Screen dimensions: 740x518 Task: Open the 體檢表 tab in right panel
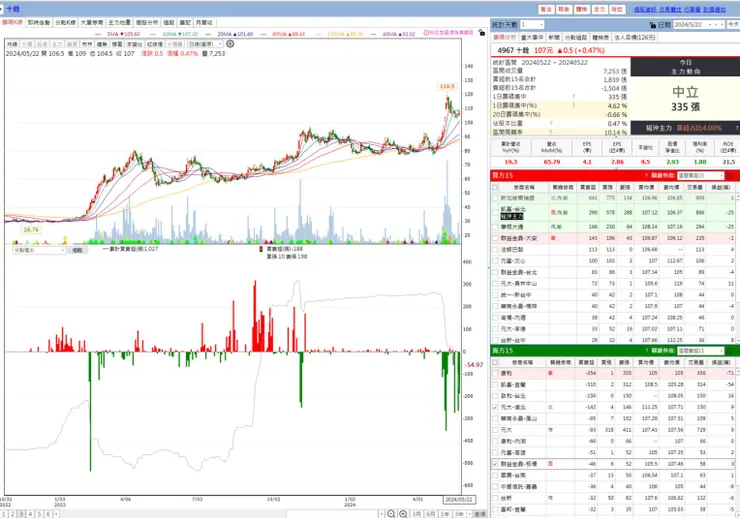click(600, 37)
